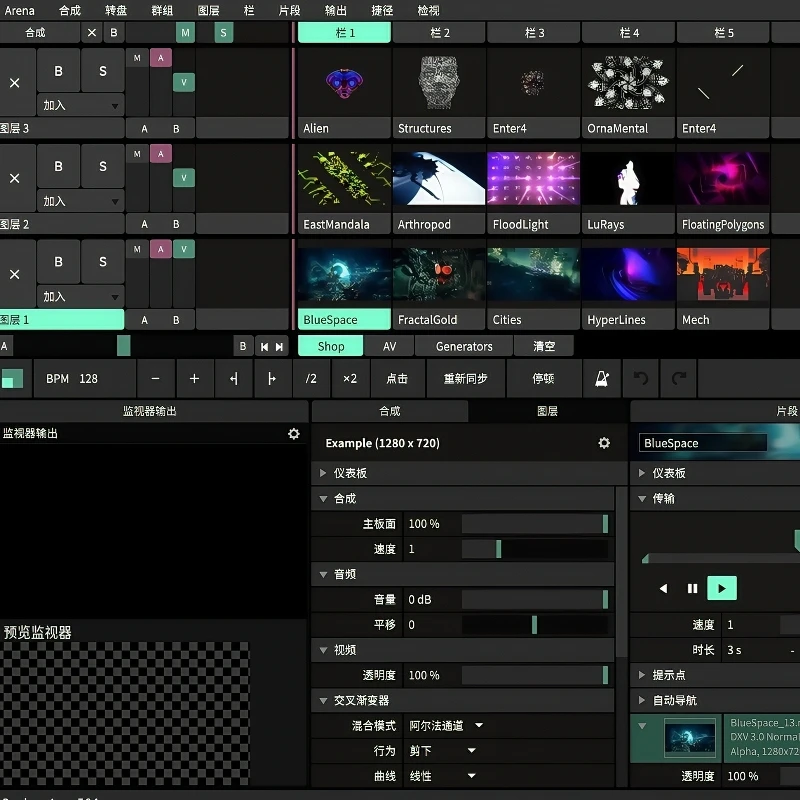Toggle Bypass on layer 1
Viewport: 800px width, 800px height.
[x=58, y=262]
